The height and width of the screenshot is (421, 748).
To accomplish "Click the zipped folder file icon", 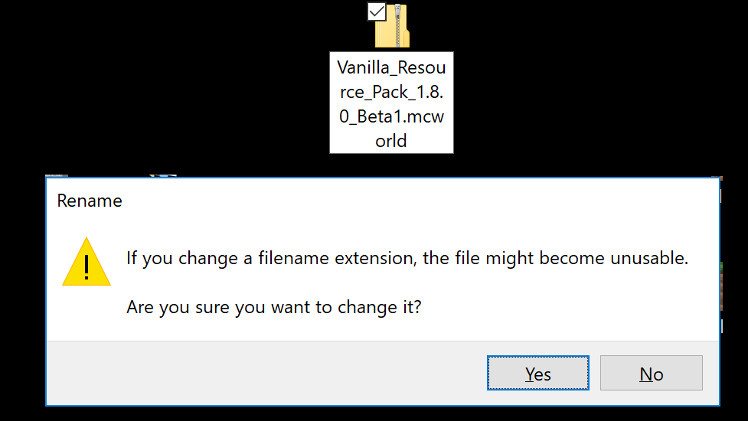I will point(392,28).
